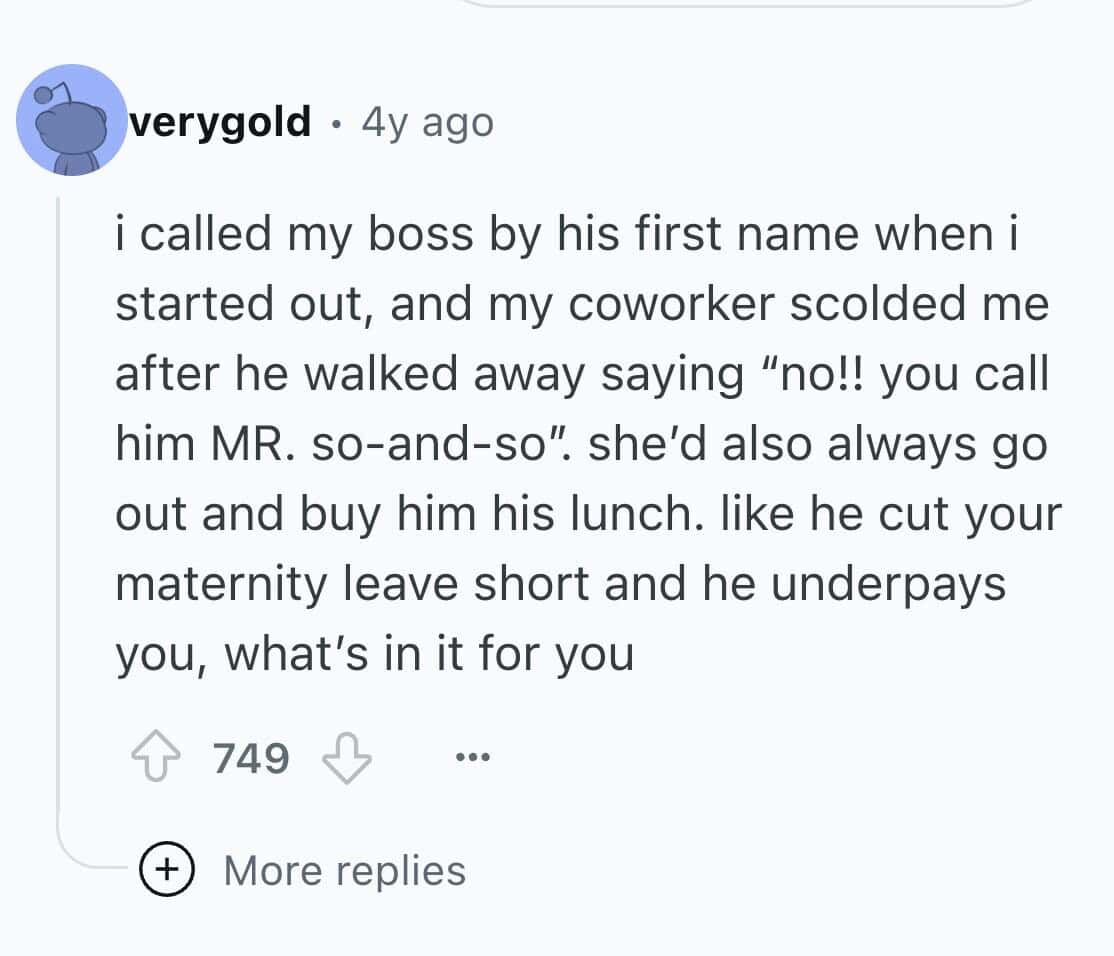Downvote the verygold comment
Viewport: 1114px width, 956px height.
(345, 759)
